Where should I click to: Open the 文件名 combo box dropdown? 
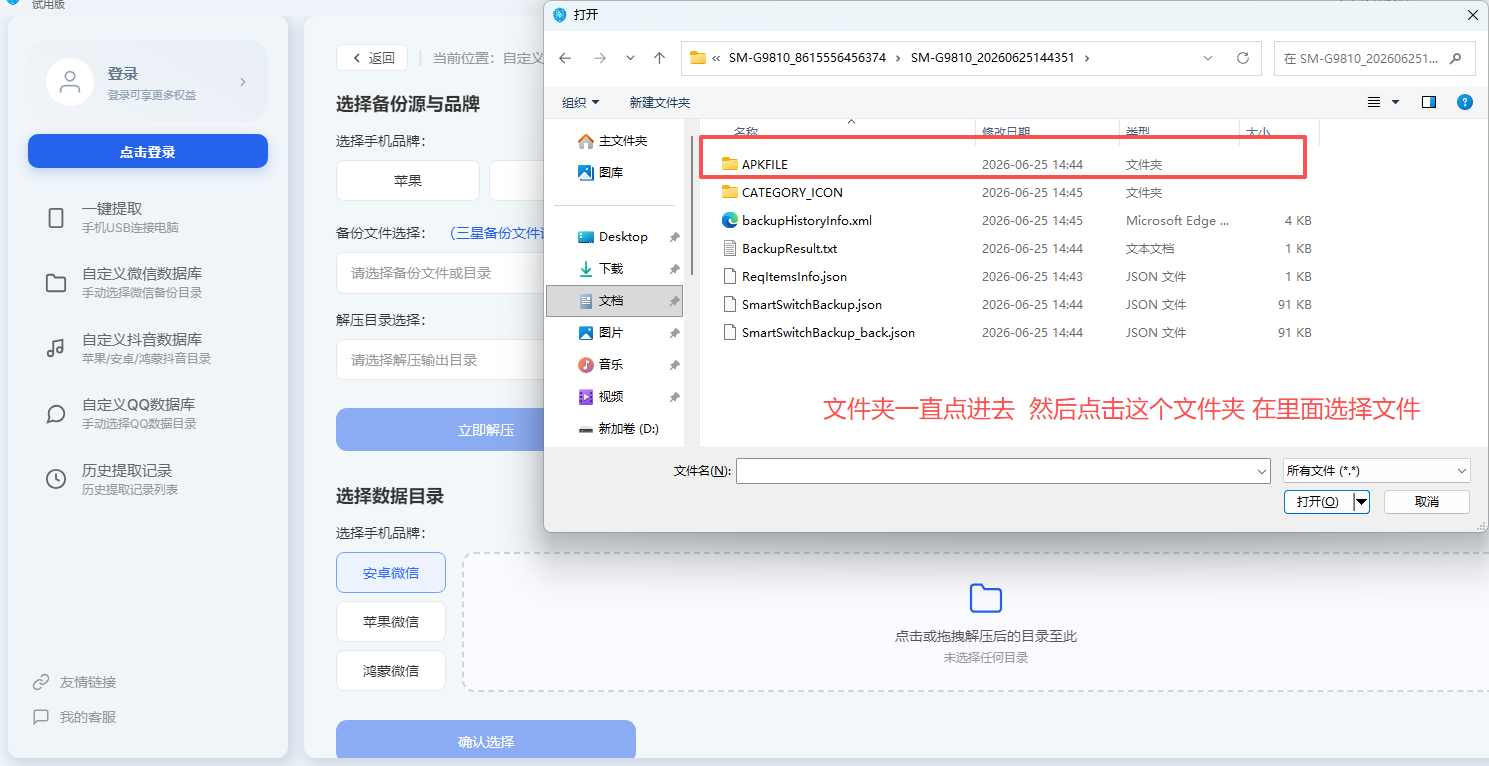pyautogui.click(x=1262, y=470)
